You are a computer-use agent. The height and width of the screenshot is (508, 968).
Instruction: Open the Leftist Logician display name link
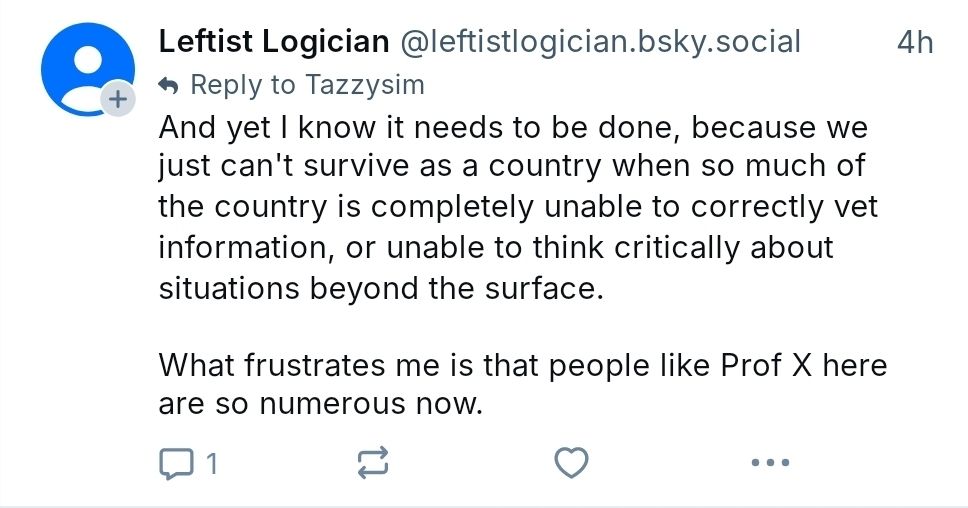point(273,42)
